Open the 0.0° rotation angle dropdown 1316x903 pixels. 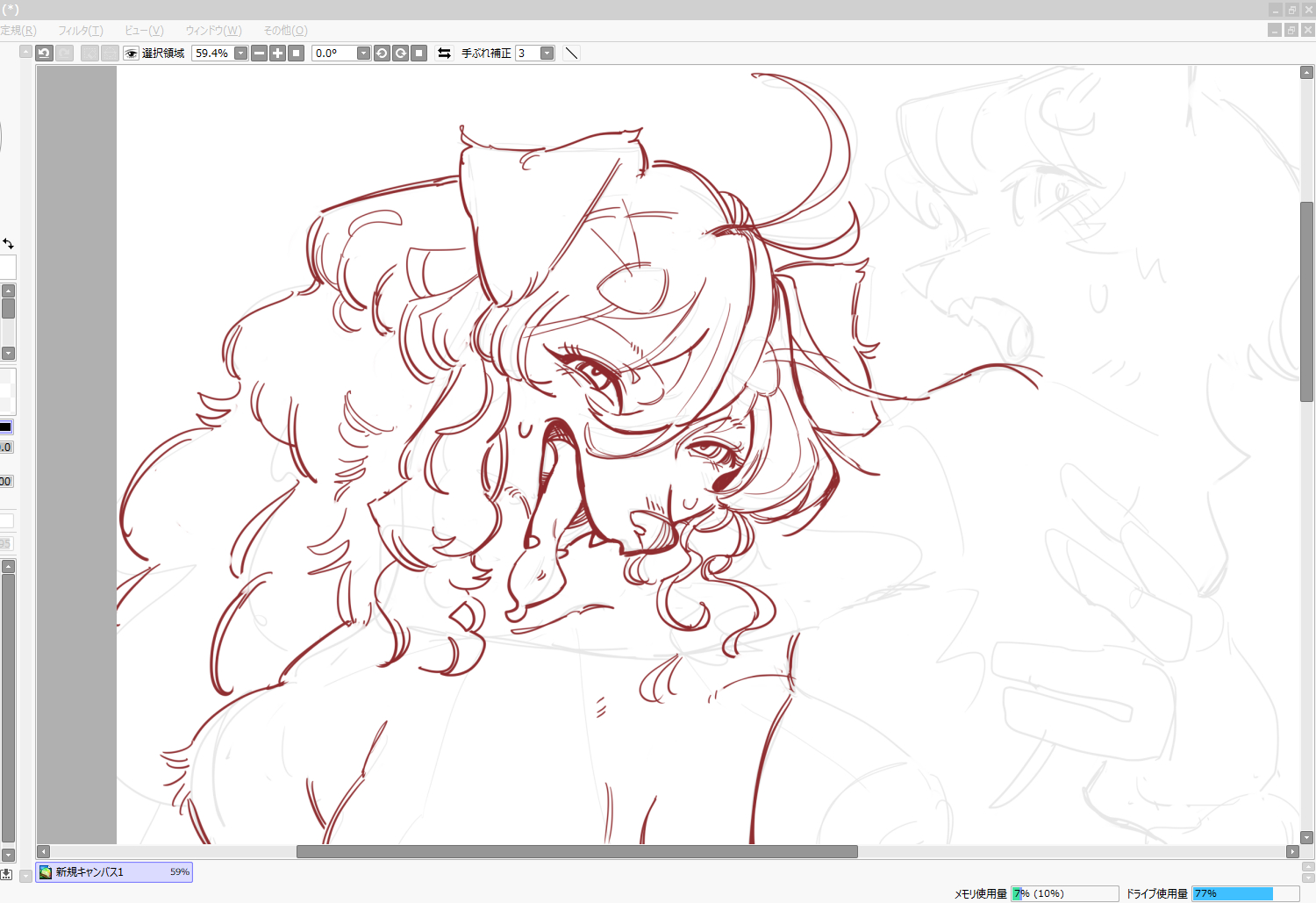[363, 54]
